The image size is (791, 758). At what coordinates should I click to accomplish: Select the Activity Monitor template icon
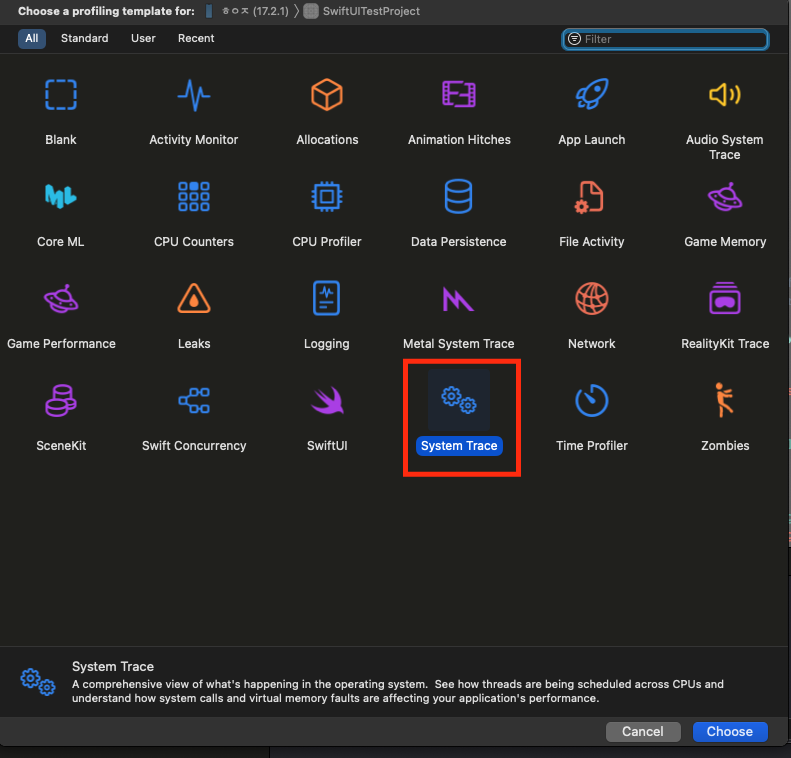point(194,94)
